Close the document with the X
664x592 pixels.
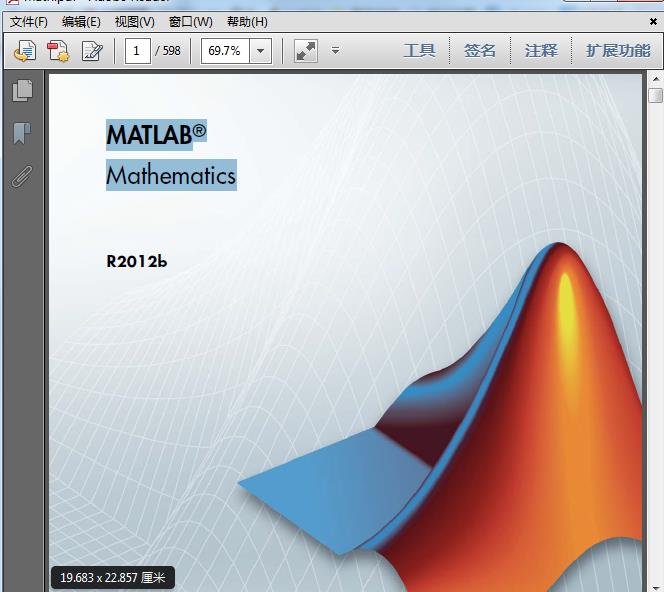tap(653, 21)
